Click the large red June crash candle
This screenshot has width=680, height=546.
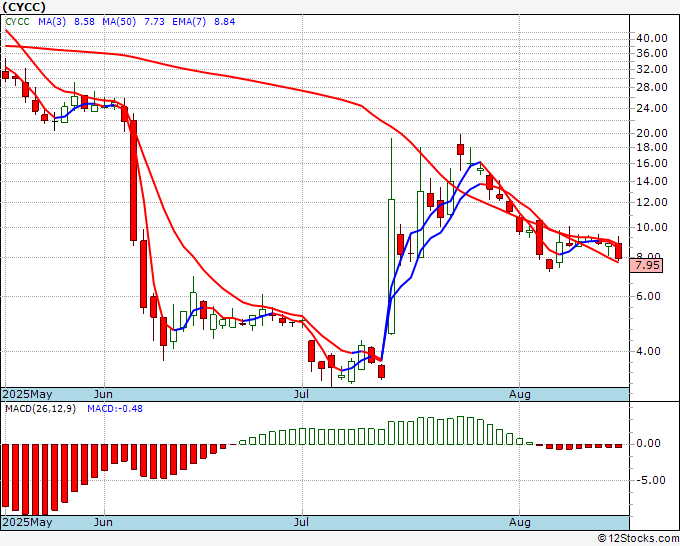[x=134, y=180]
